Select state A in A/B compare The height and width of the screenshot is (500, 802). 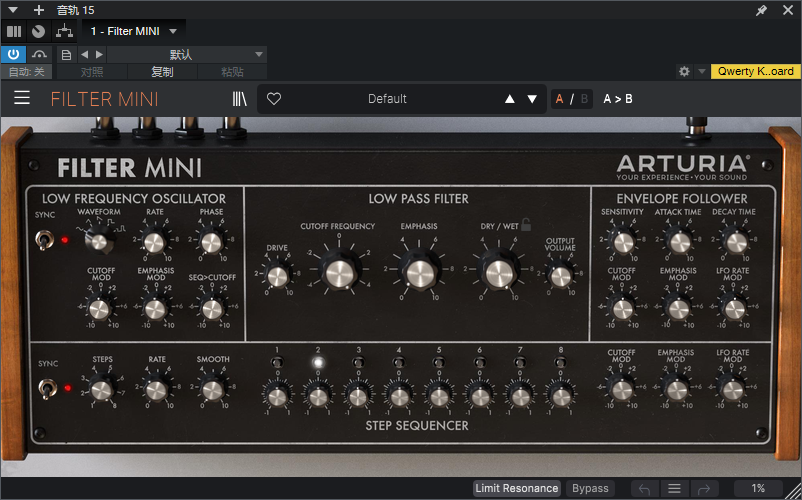[x=559, y=99]
